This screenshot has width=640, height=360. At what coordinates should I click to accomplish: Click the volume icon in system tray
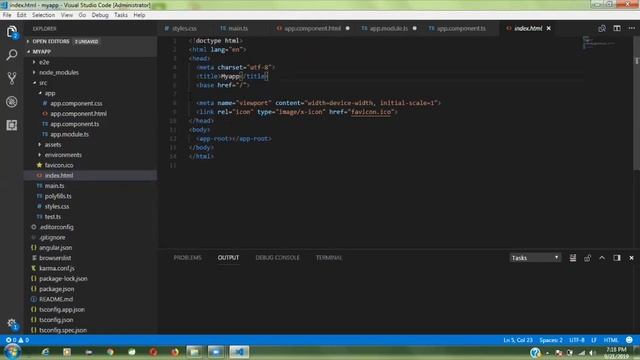592,353
